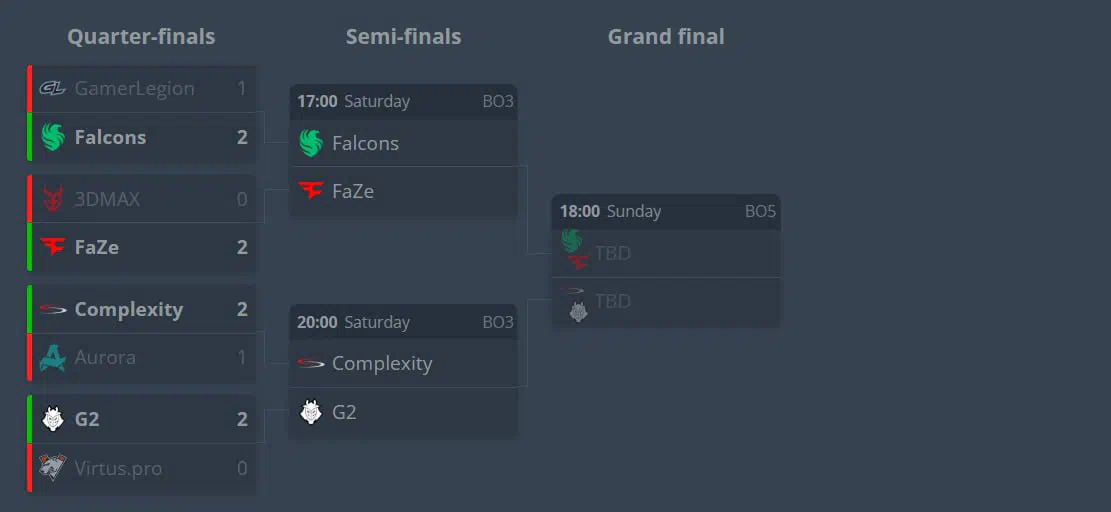Click the Falcons logo in semi-finals match
The width and height of the screenshot is (1111, 512).
(310, 143)
